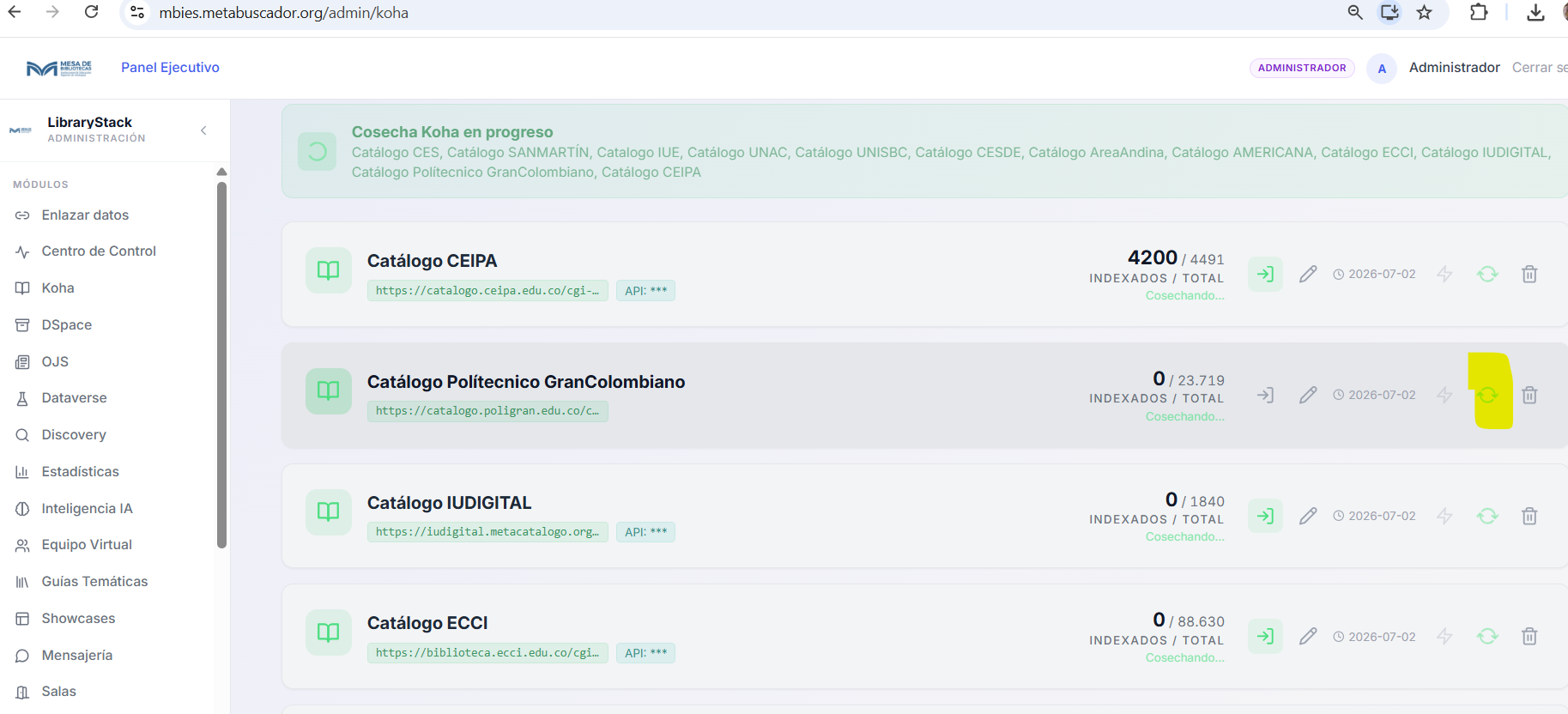1568x714 pixels.
Task: Click book icon of Catálogo Politecnico GranColombiano
Action: click(x=329, y=390)
